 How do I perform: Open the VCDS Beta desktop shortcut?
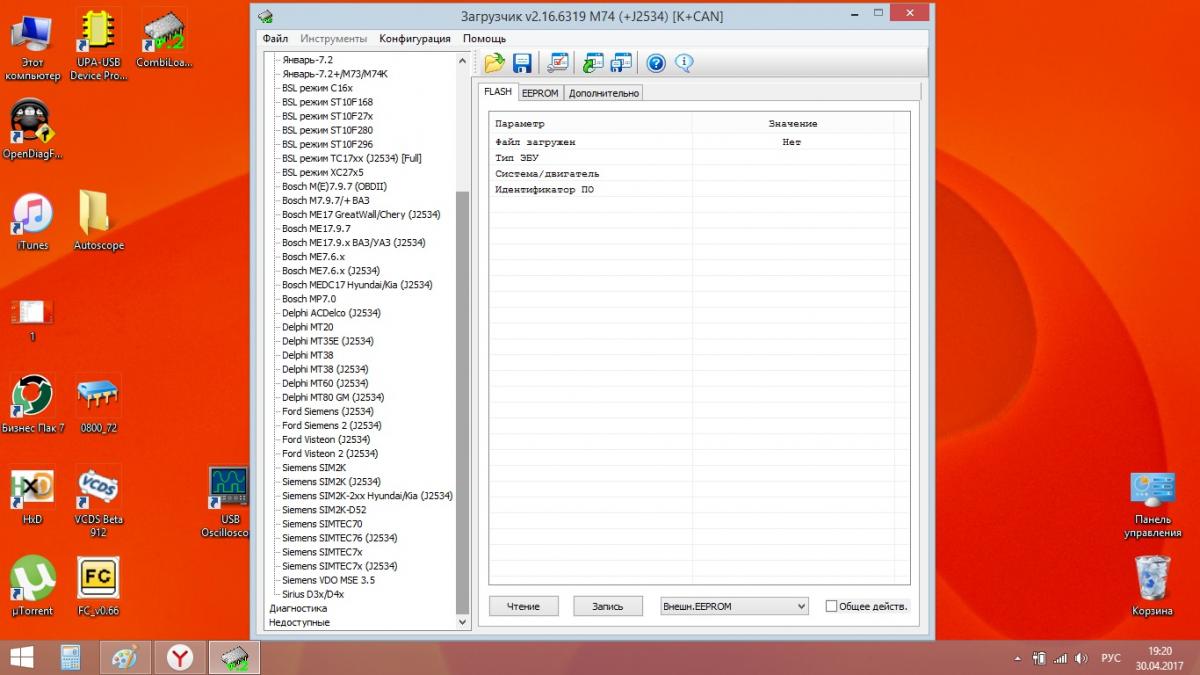point(98,489)
